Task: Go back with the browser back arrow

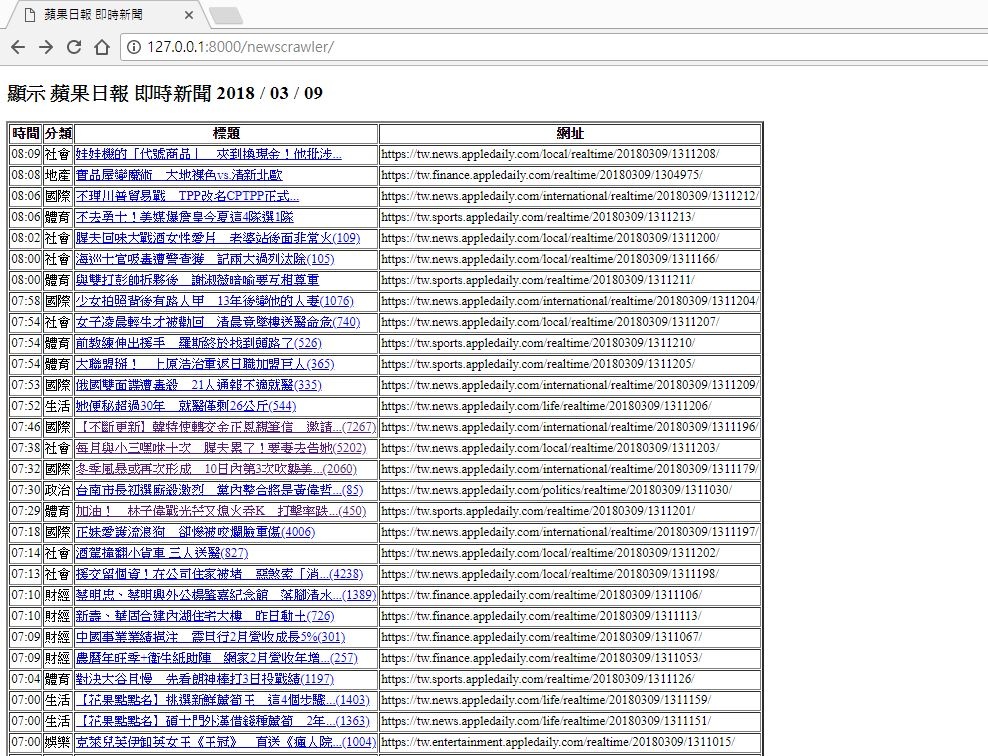Action: (x=18, y=47)
